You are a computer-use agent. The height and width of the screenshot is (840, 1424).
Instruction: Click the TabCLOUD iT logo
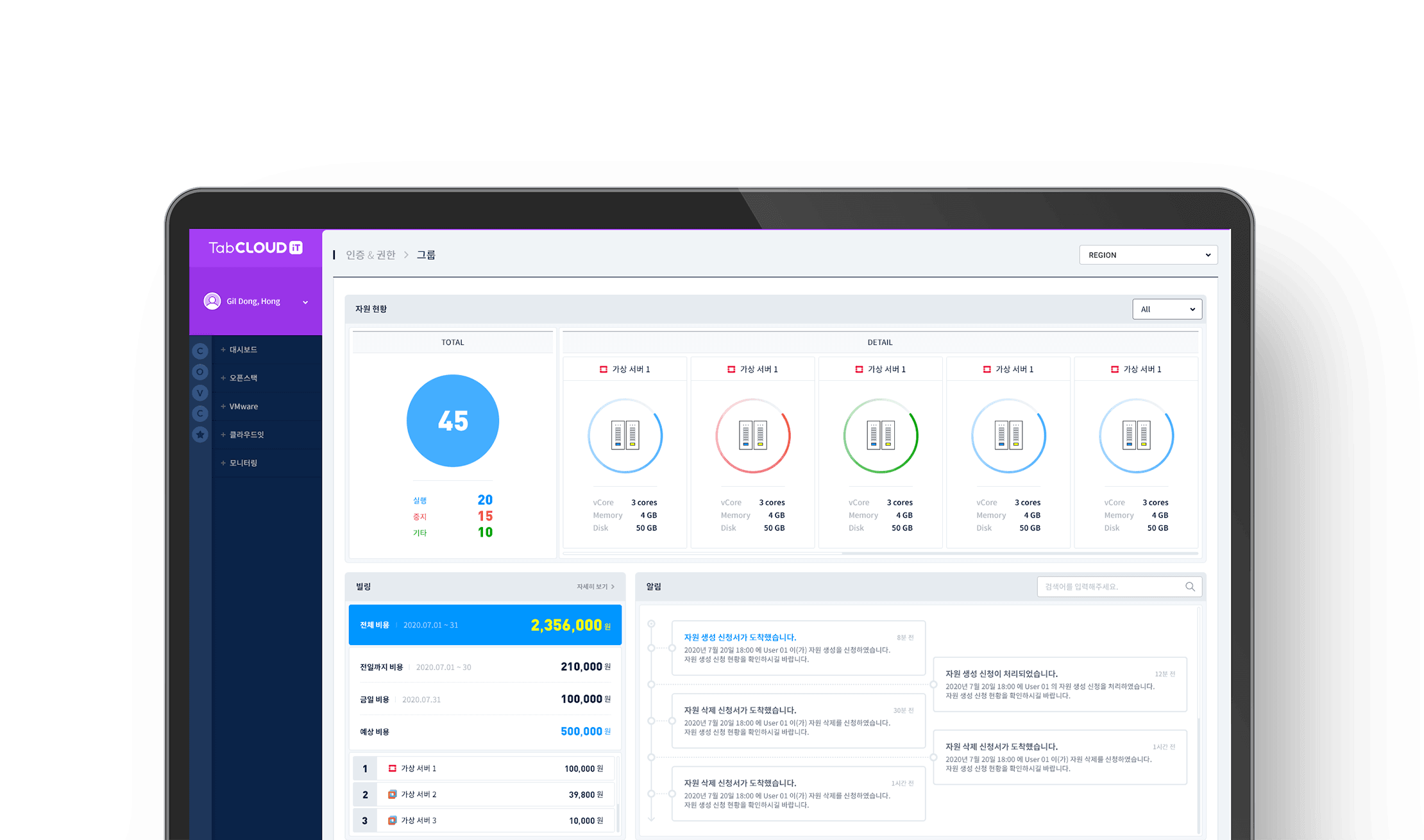pos(255,248)
